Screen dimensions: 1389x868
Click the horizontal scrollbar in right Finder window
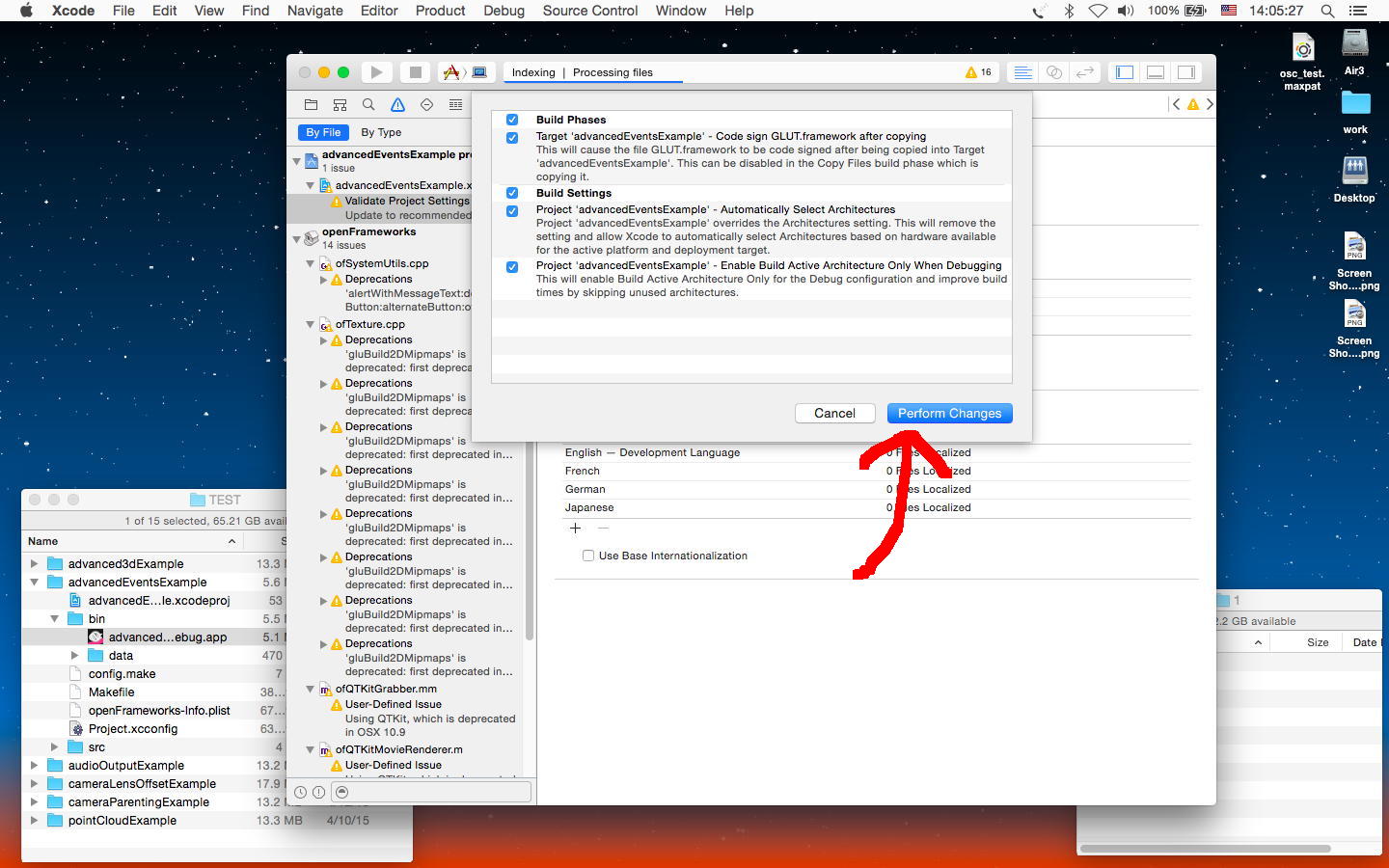click(1206, 849)
